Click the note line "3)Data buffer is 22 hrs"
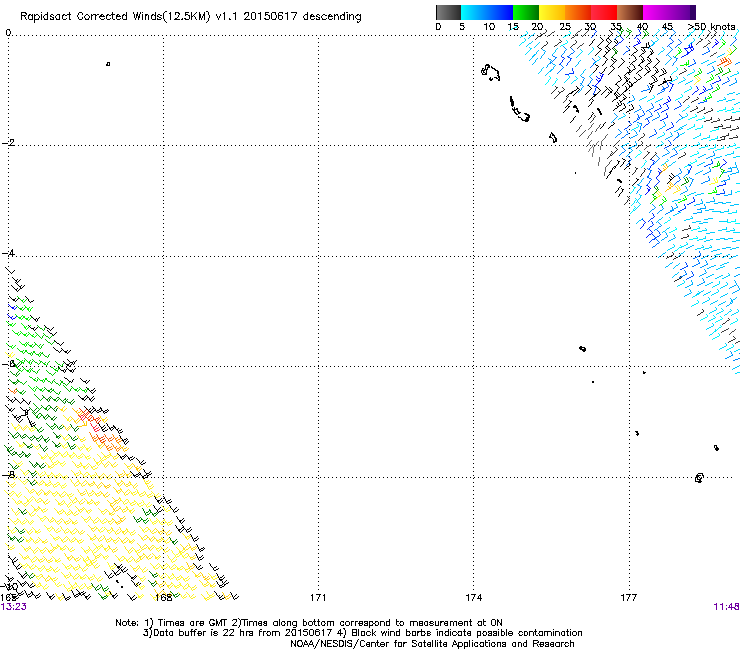The image size is (740, 650). (x=362, y=633)
